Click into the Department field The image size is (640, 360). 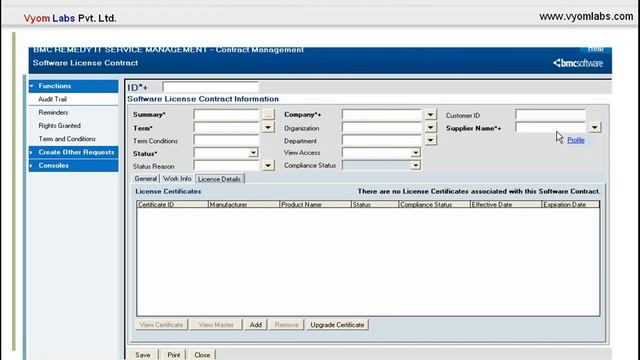(x=382, y=140)
